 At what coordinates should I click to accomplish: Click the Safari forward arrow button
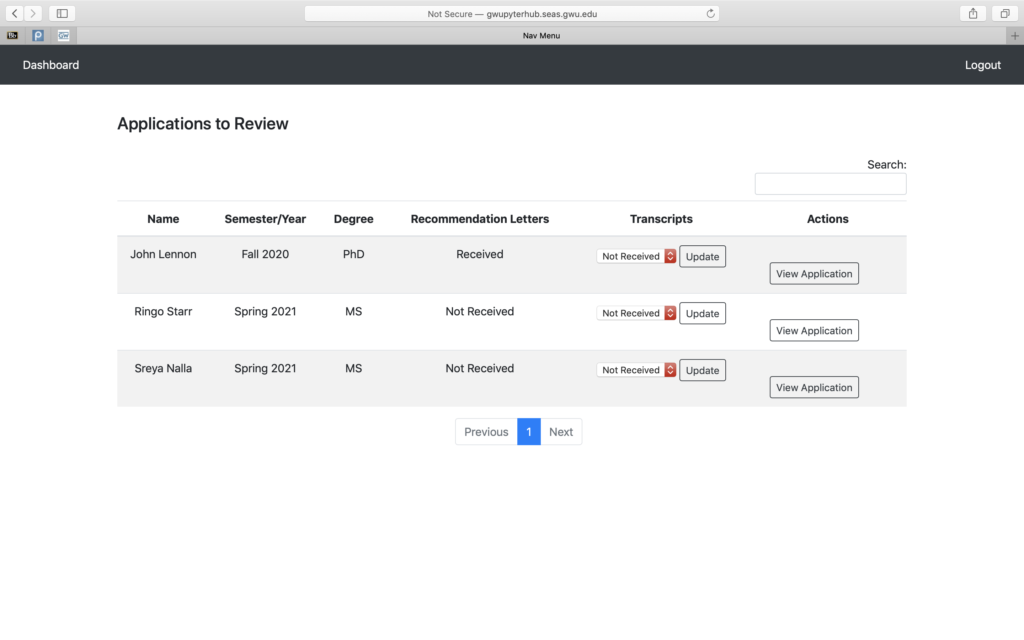33,13
